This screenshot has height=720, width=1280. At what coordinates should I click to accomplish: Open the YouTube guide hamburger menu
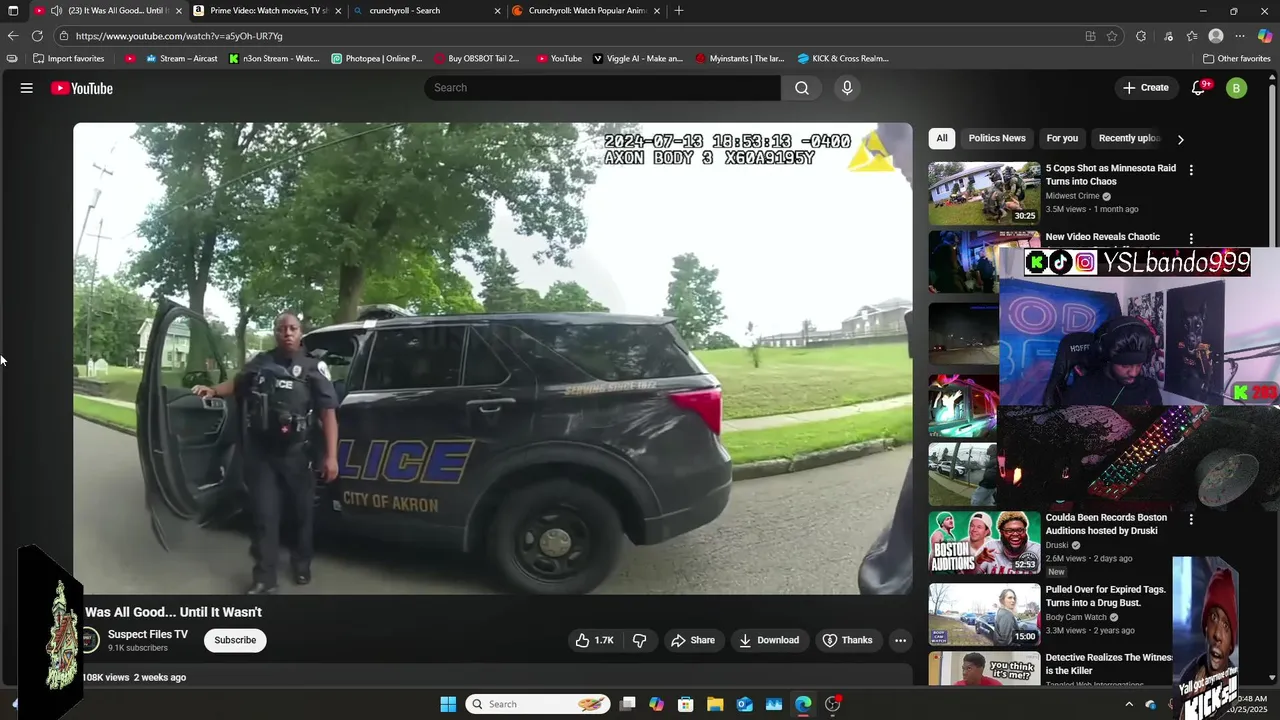pos(27,88)
